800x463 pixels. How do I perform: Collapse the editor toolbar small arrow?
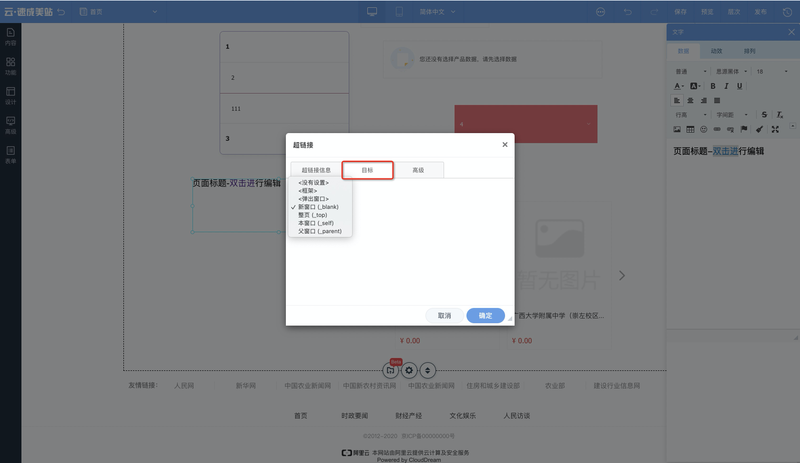click(x=792, y=126)
